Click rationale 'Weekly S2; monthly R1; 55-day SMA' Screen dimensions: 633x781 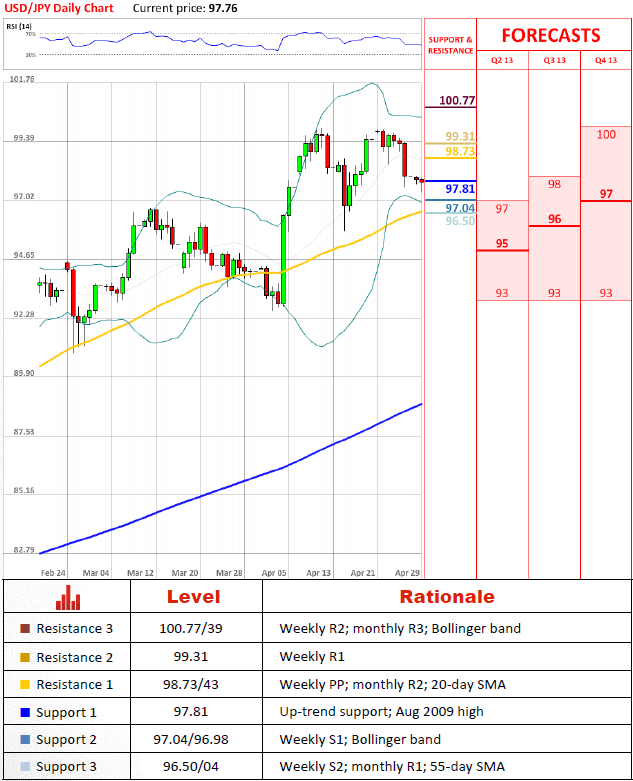392,767
